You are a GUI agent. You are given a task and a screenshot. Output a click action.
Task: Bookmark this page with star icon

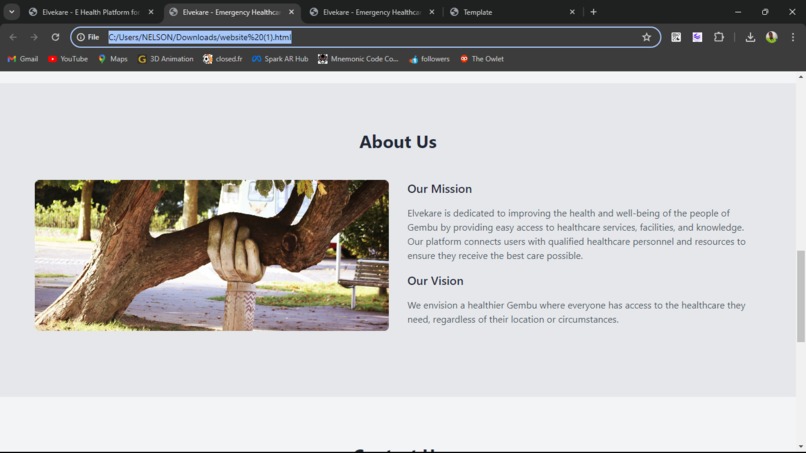(647, 37)
